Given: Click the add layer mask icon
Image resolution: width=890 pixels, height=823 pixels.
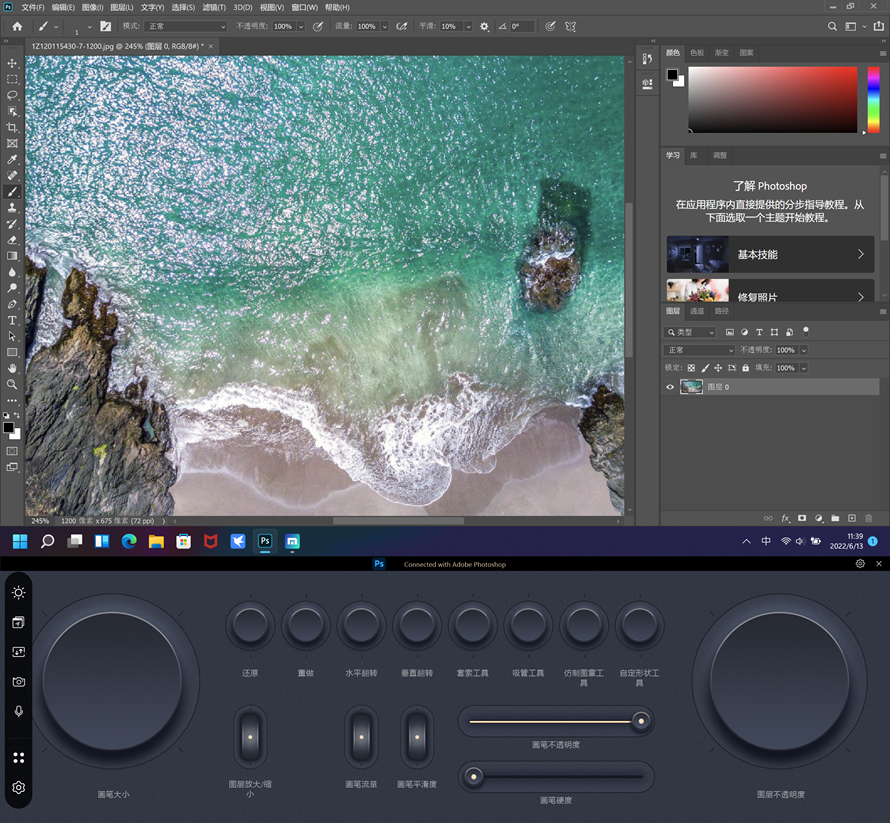Looking at the screenshot, I should (x=802, y=518).
